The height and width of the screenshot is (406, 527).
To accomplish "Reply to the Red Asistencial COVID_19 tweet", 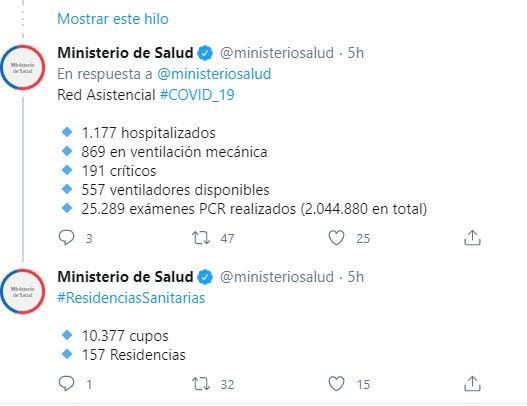I will point(66,238).
